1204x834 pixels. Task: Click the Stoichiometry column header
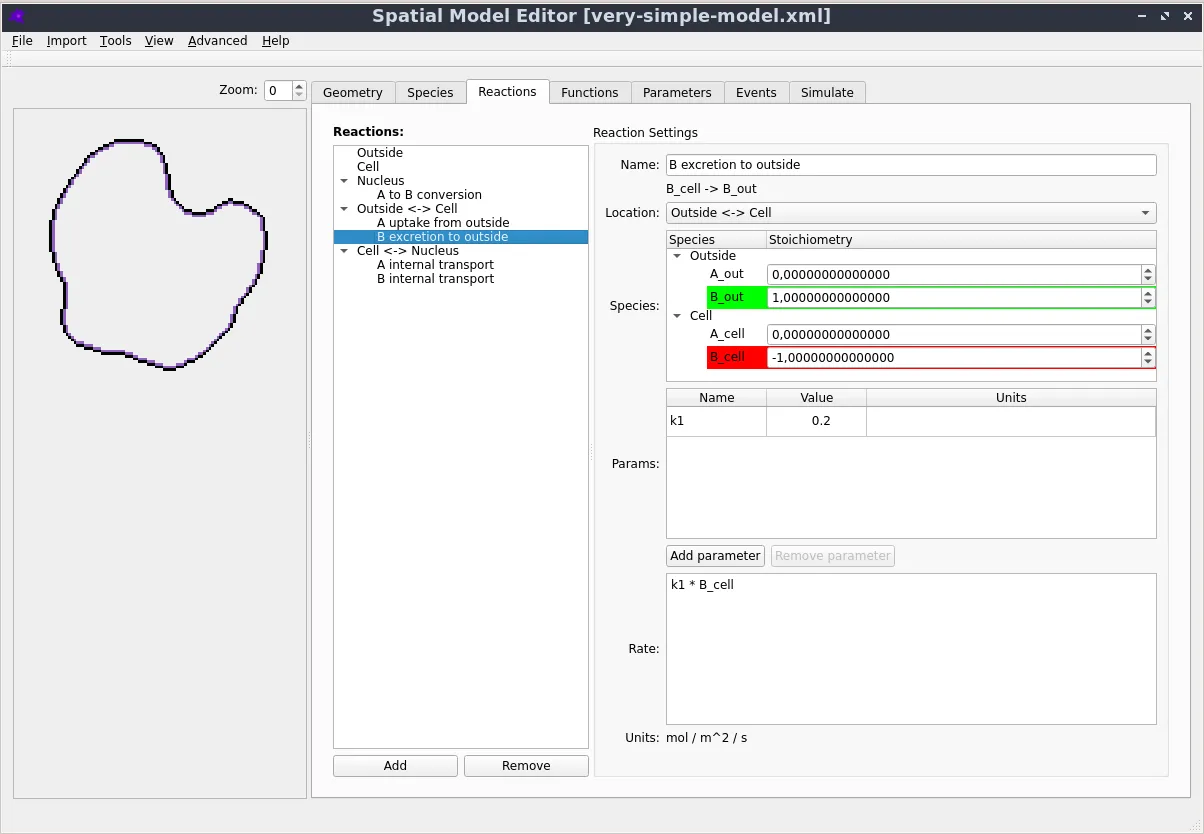961,240
